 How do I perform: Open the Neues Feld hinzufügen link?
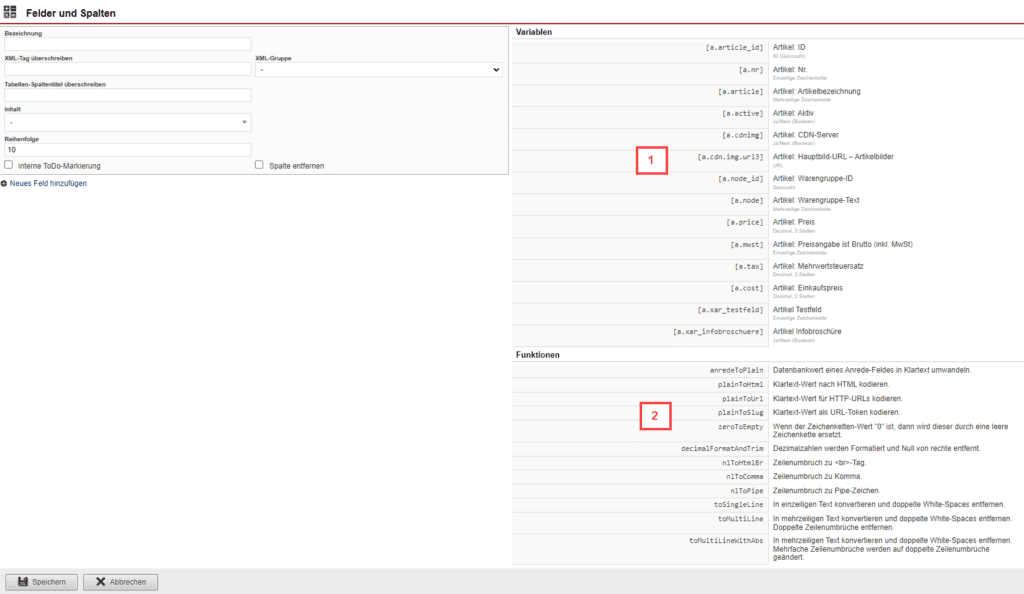coord(47,184)
